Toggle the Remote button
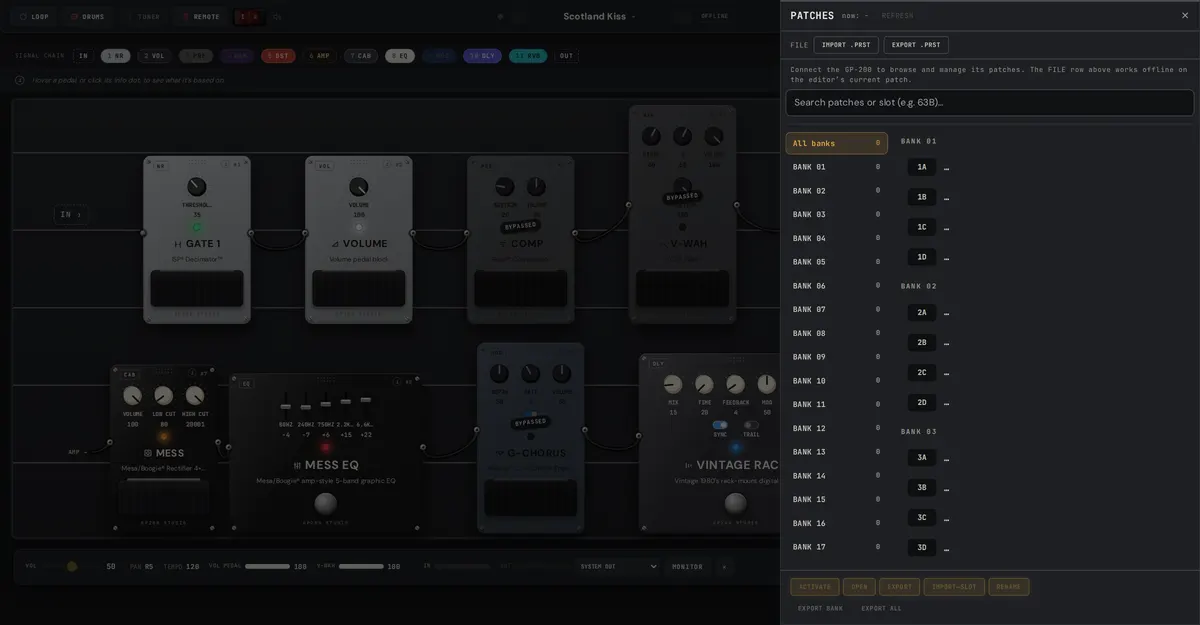 (x=200, y=16)
